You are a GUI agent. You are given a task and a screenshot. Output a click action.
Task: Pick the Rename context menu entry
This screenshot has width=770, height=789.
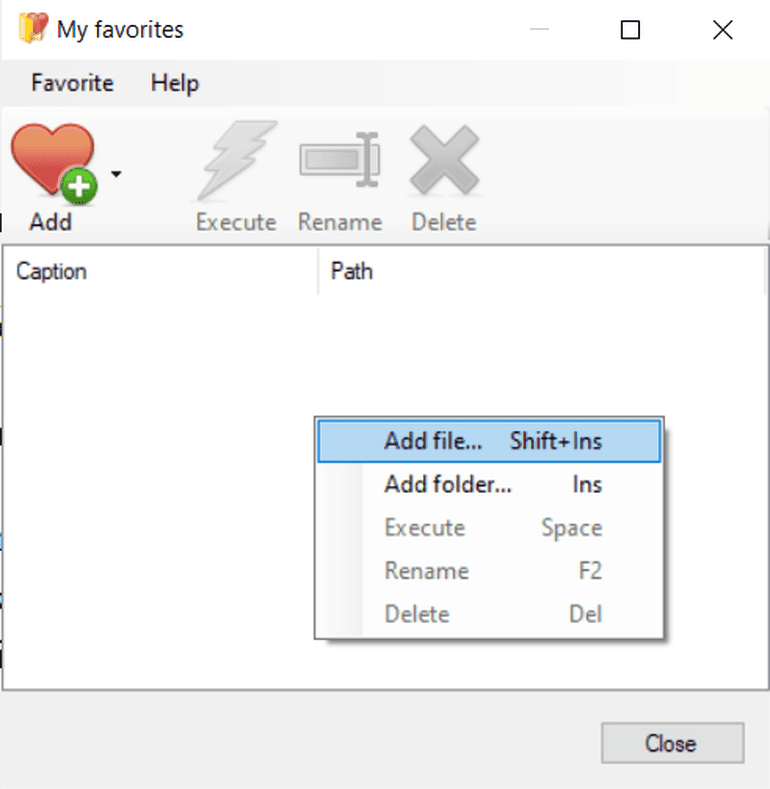point(489,571)
